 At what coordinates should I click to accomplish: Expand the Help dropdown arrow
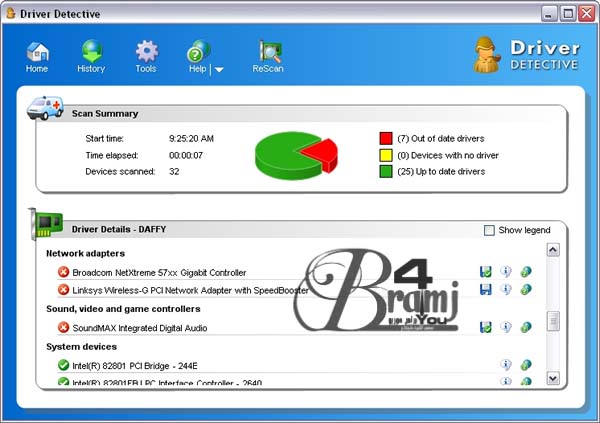219,70
